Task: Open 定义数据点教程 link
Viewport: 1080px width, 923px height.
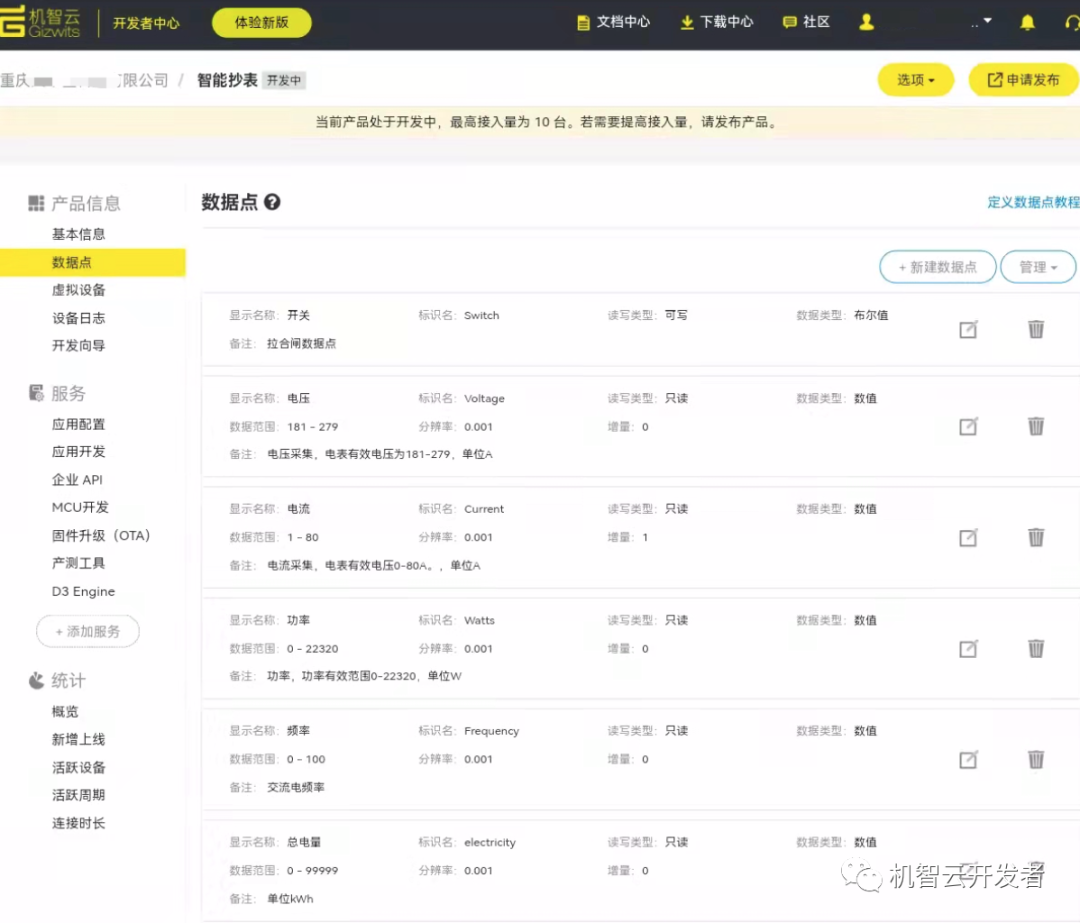Action: [x=1033, y=202]
